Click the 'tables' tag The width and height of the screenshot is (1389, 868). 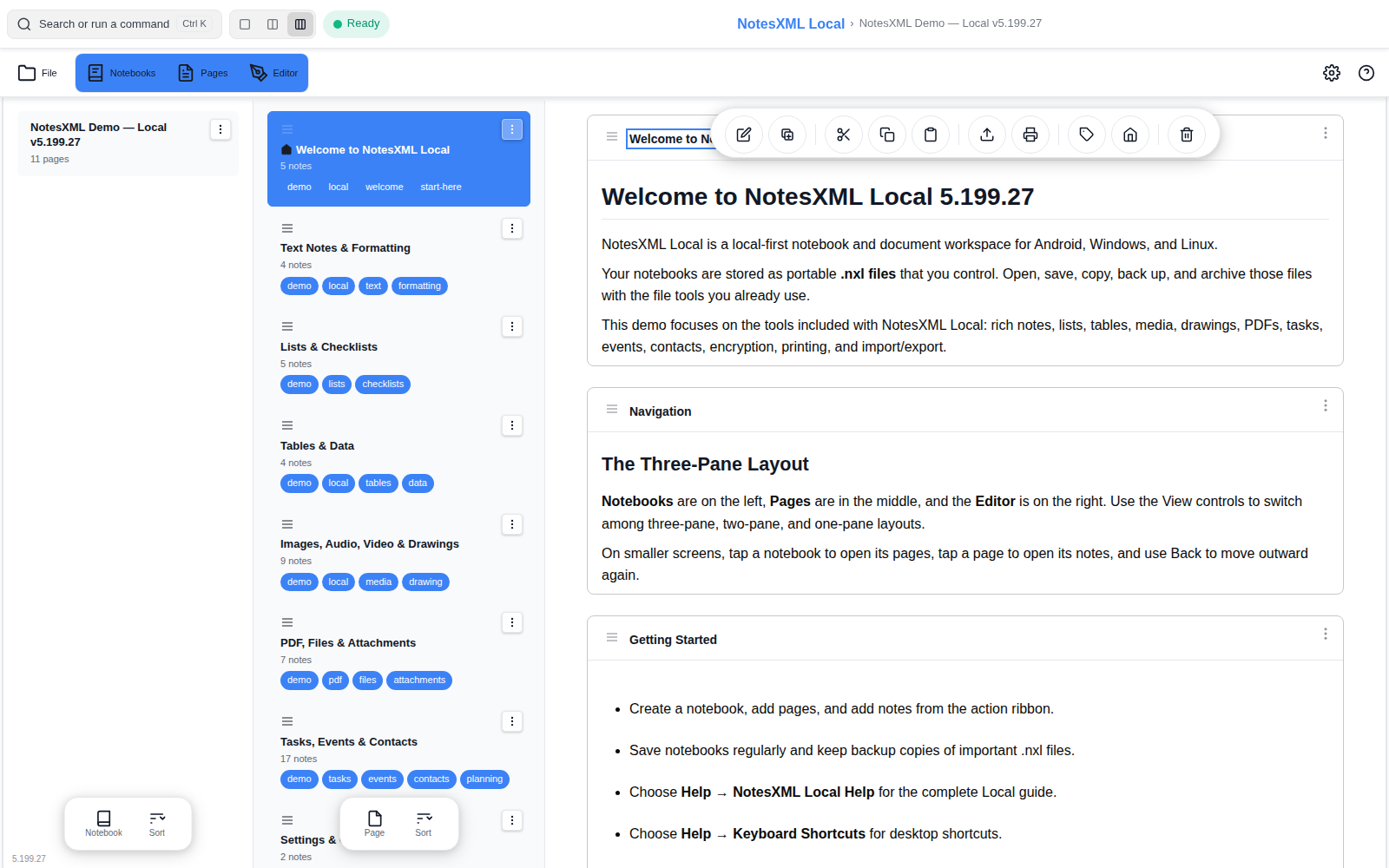pos(379,483)
